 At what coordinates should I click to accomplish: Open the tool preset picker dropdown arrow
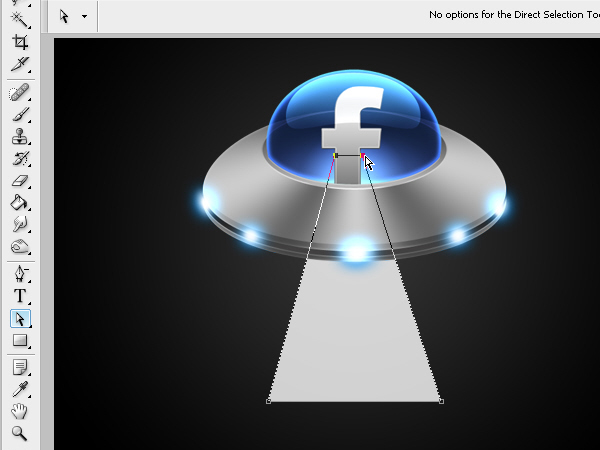pos(84,16)
